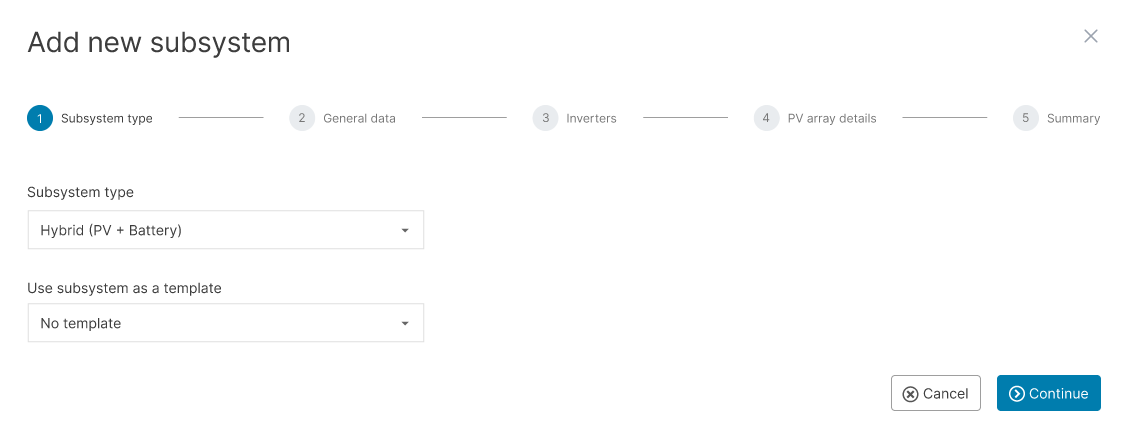Click the step 1 circle icon
The height and width of the screenshot is (437, 1128).
40,118
